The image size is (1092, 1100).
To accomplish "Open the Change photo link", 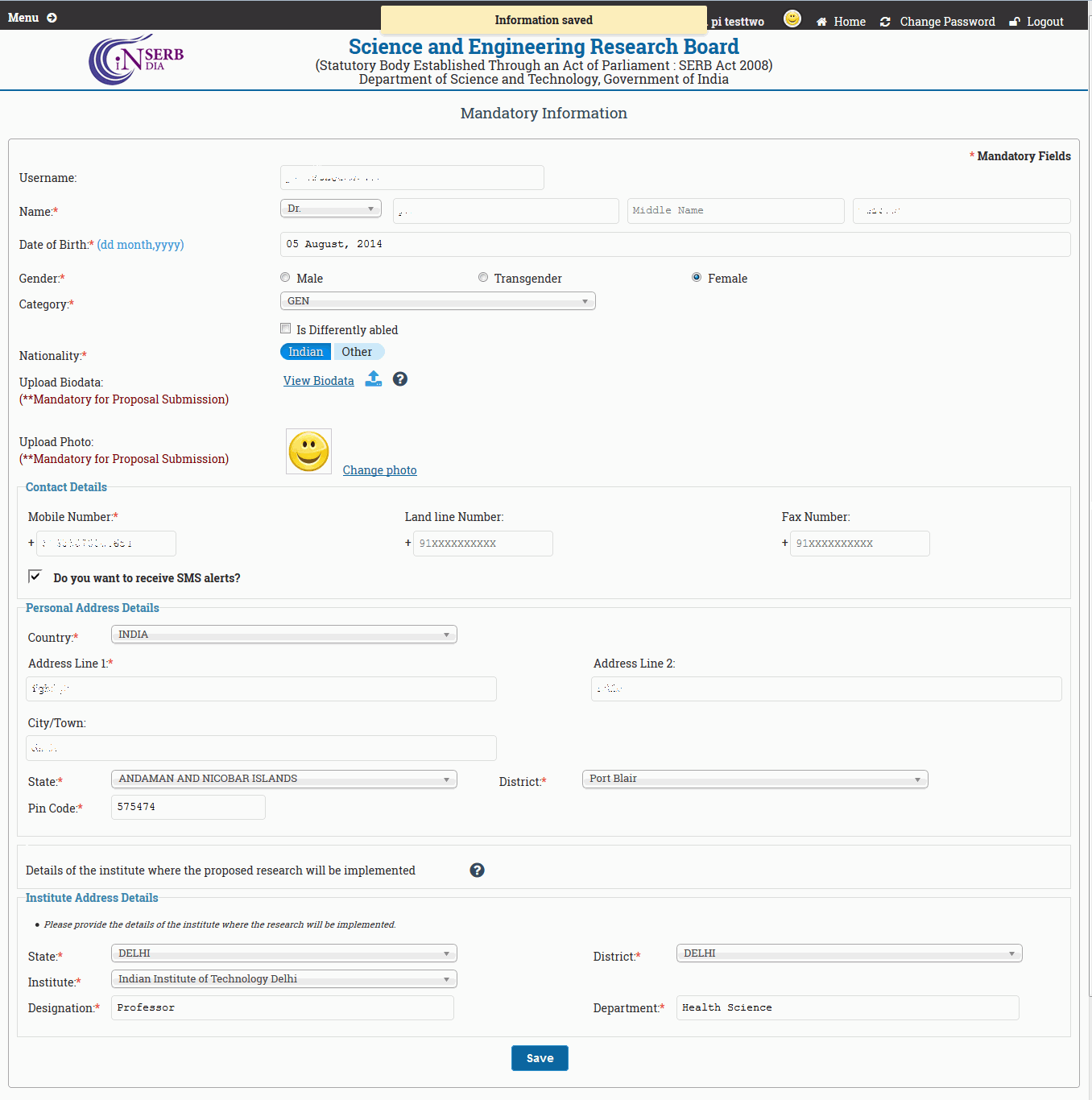I will pyautogui.click(x=379, y=469).
